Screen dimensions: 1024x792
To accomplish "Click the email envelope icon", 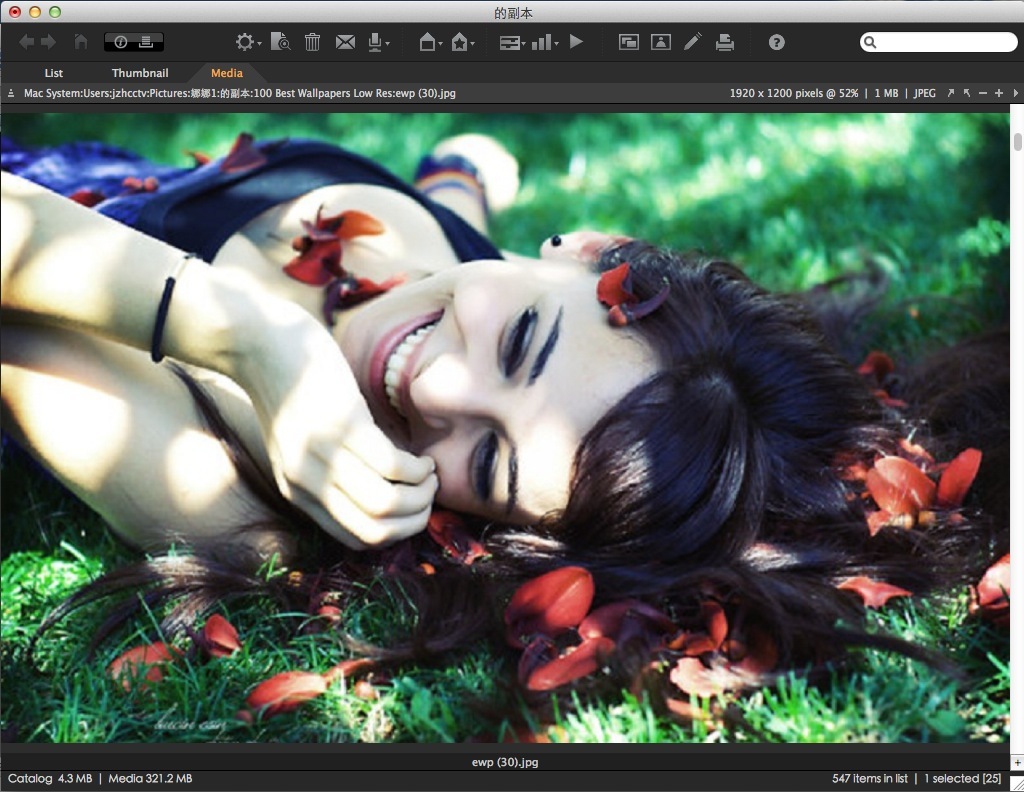I will tap(345, 42).
